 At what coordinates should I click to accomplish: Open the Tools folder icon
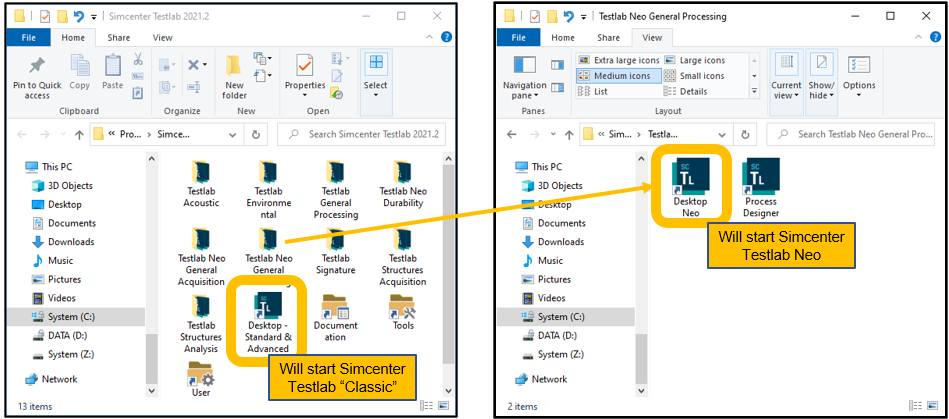pos(403,310)
